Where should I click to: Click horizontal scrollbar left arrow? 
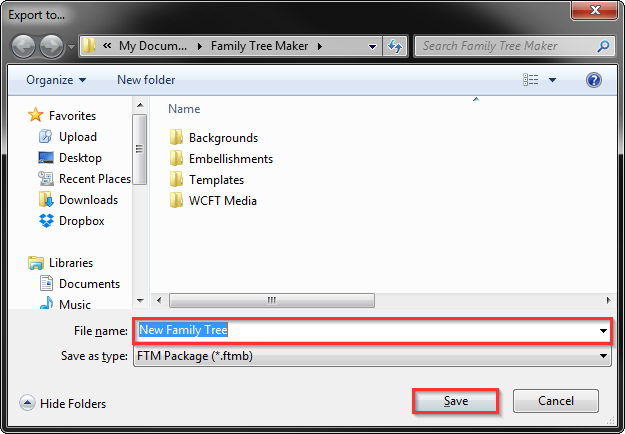click(159, 300)
